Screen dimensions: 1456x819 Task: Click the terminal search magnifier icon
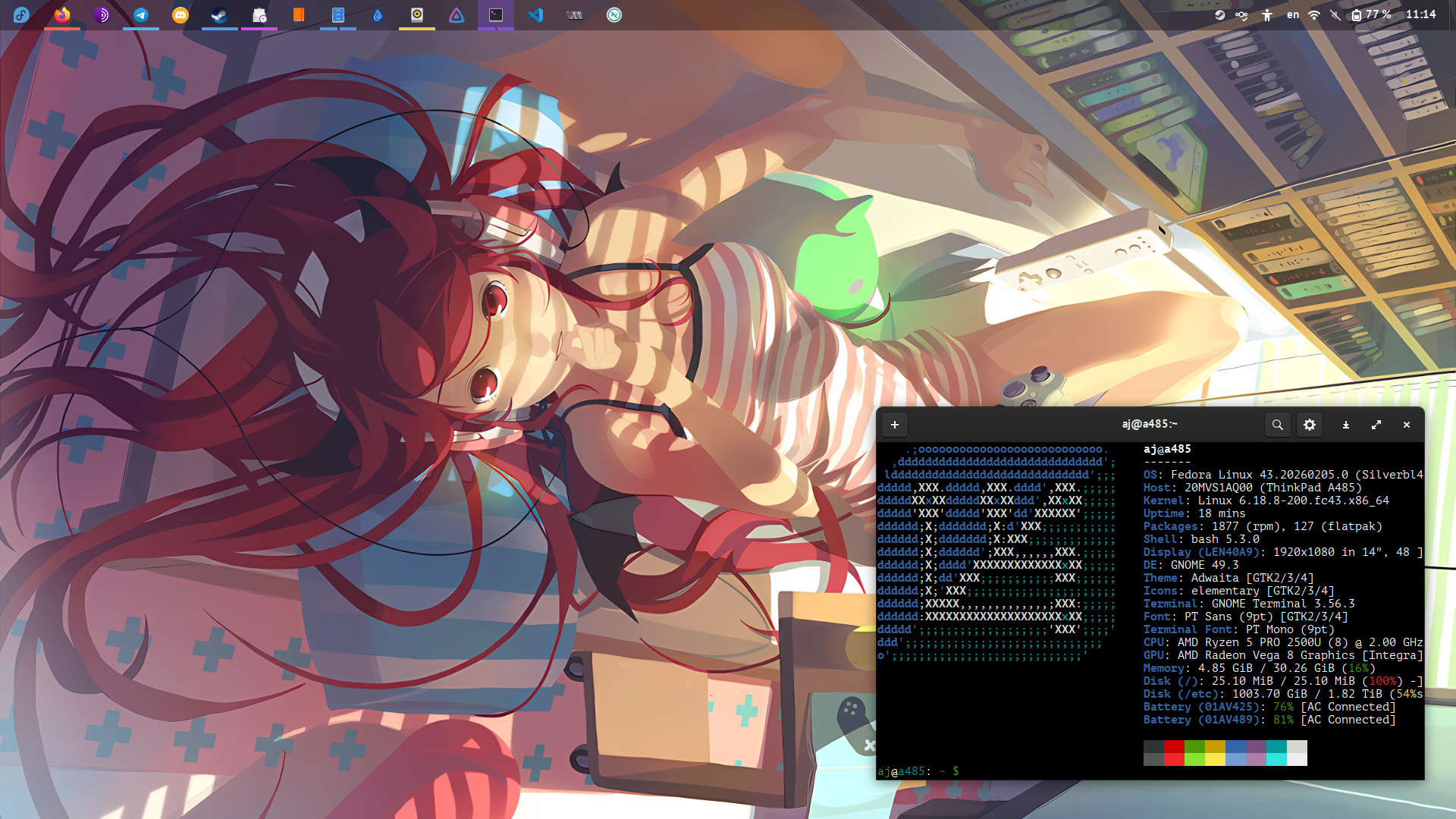point(1277,425)
